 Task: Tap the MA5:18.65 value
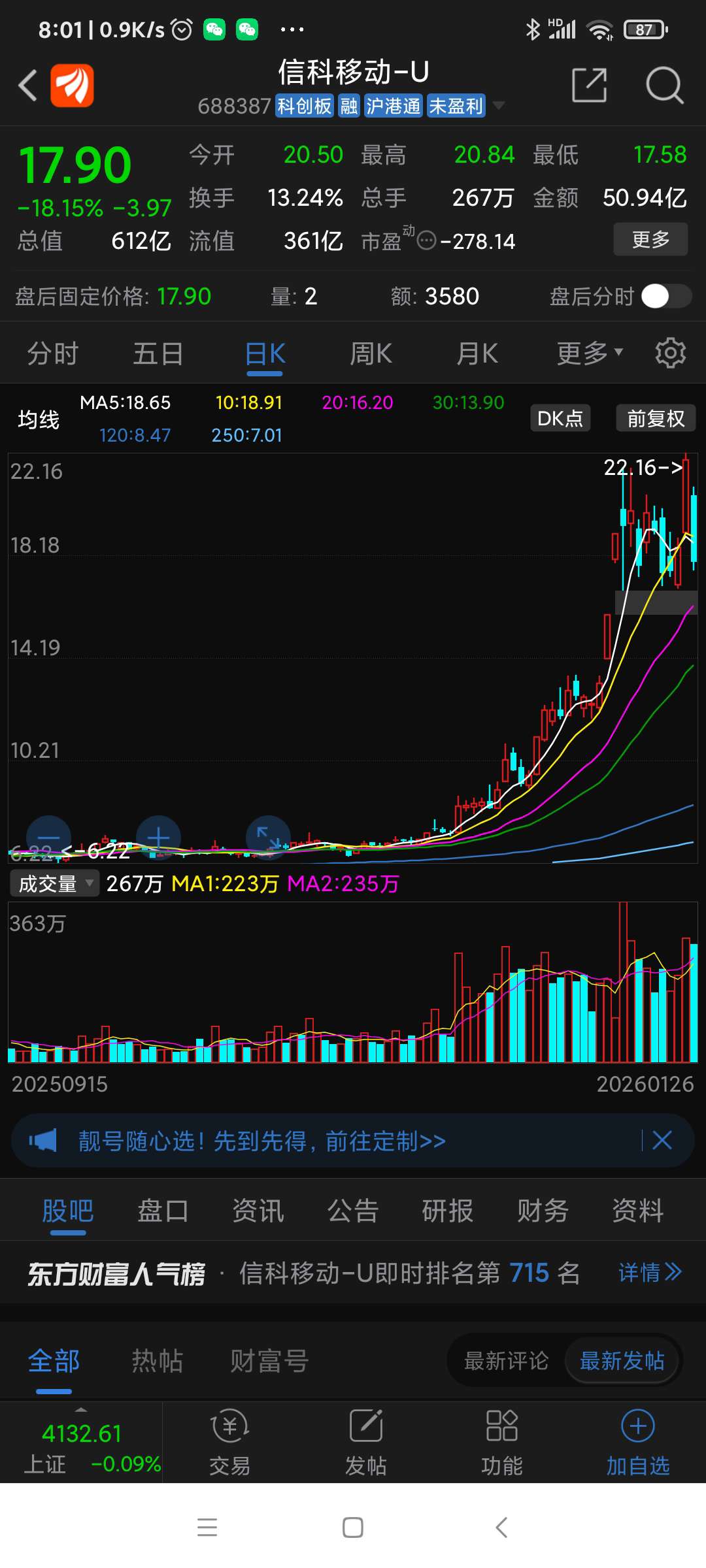point(125,402)
